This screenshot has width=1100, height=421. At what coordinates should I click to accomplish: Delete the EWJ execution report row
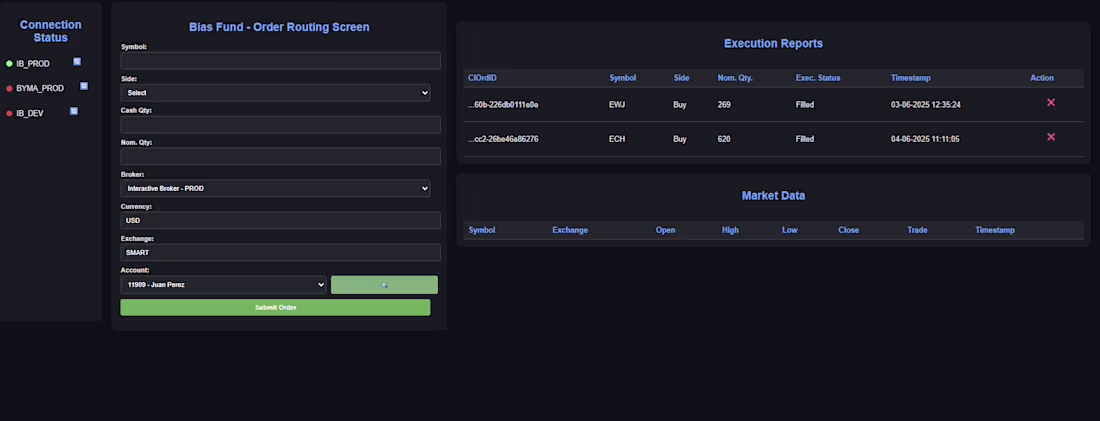coord(1051,102)
